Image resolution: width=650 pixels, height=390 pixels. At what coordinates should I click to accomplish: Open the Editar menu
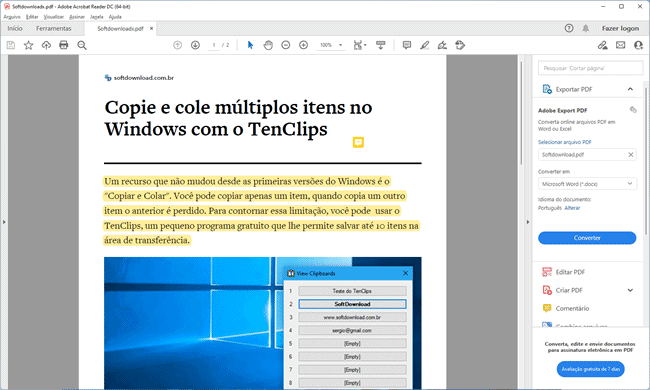pos(32,17)
